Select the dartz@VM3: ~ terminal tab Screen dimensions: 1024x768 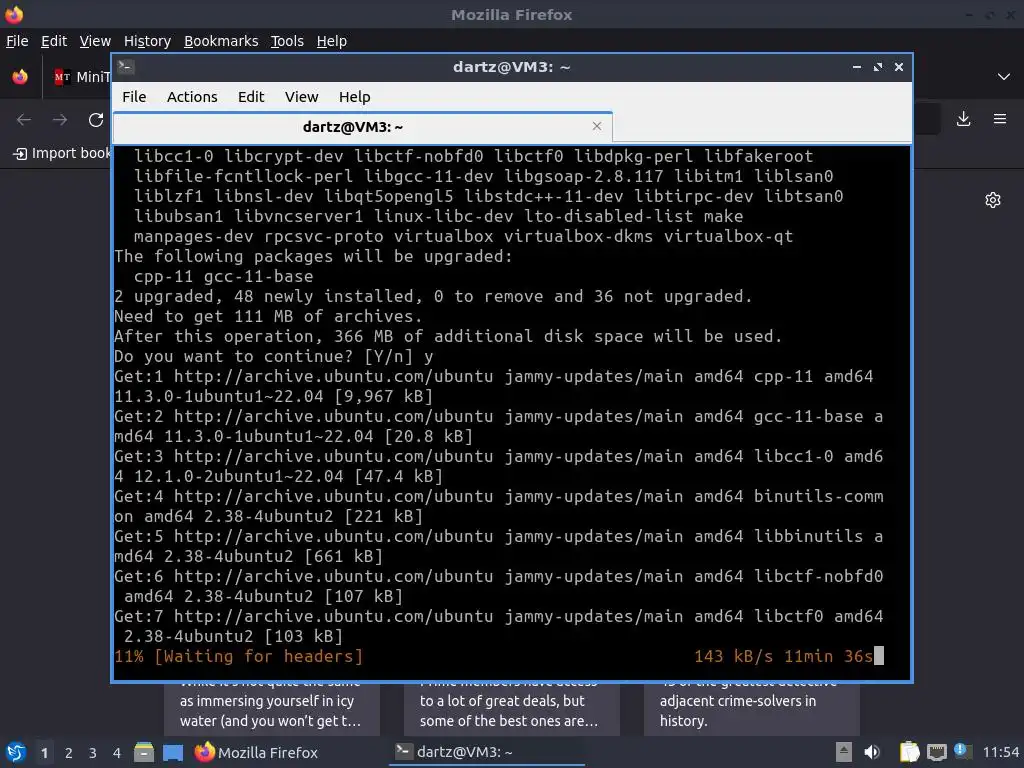tap(362, 127)
